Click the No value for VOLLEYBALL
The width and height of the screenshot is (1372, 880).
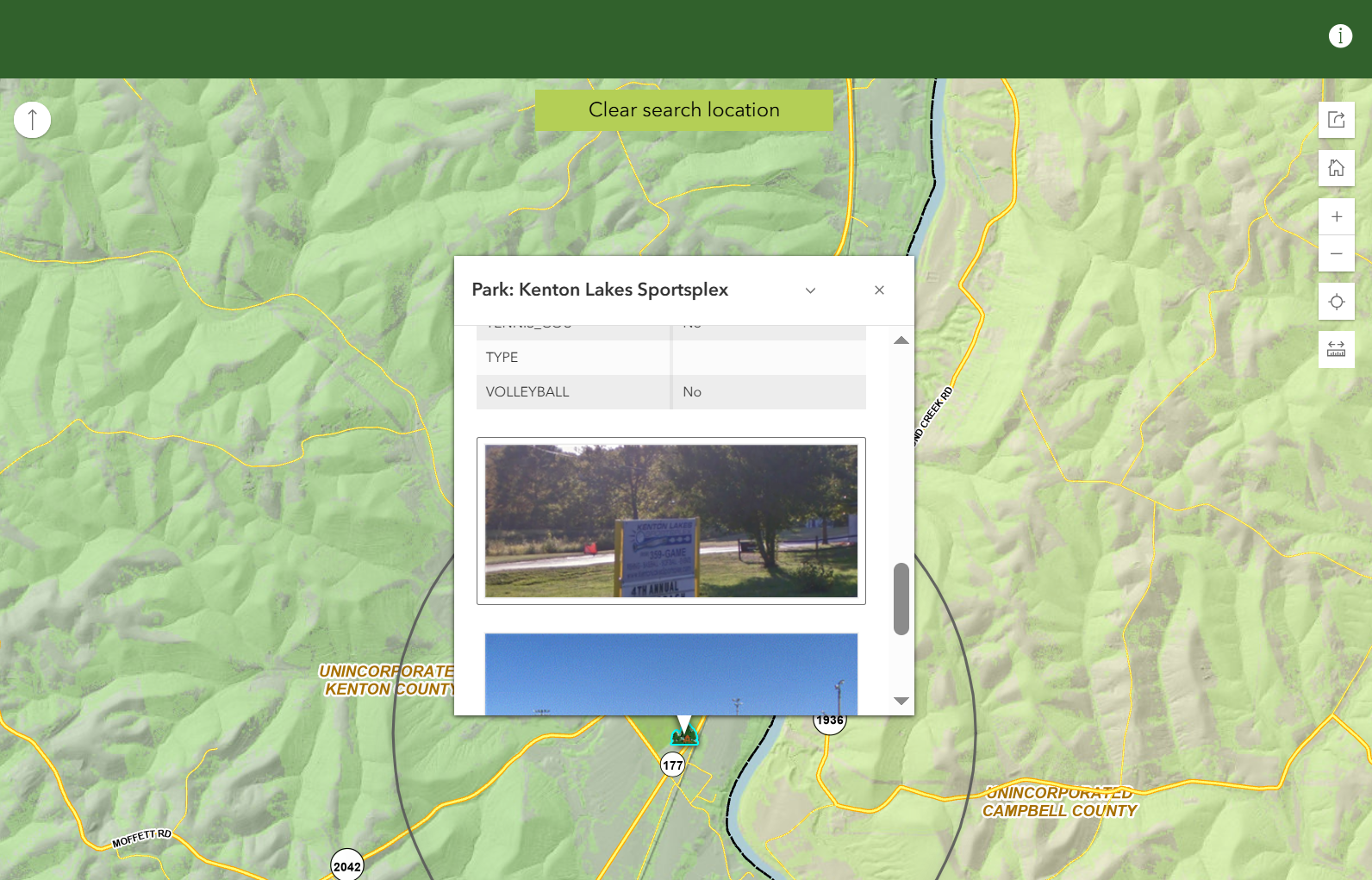(692, 392)
